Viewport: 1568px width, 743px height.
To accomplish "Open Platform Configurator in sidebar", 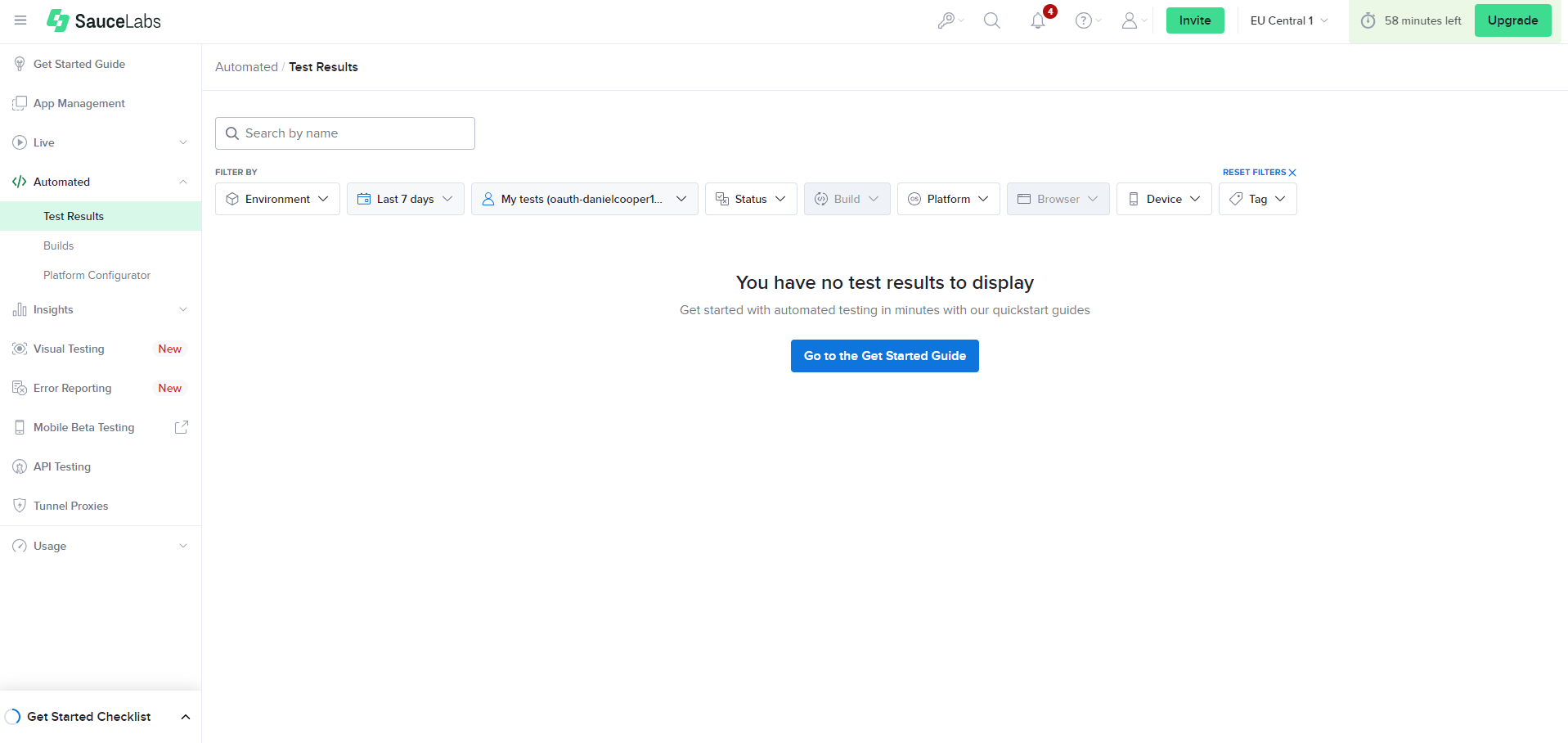I will pyautogui.click(x=101, y=275).
